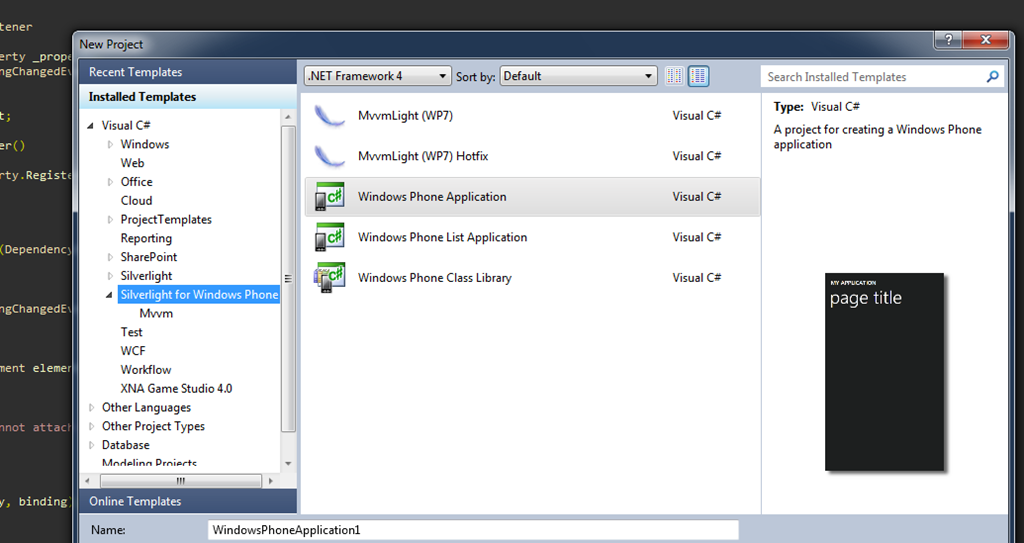
Task: Open the Recent Templates section
Action: (187, 72)
